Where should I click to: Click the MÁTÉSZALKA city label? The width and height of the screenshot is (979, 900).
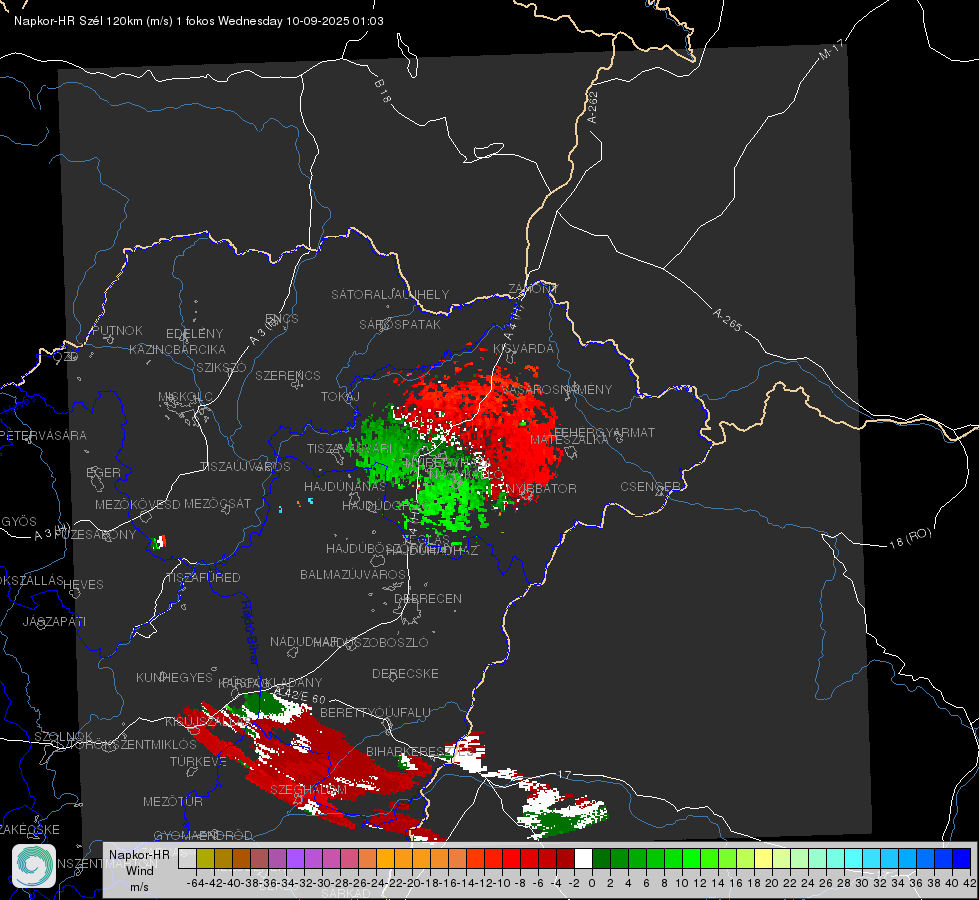point(569,440)
